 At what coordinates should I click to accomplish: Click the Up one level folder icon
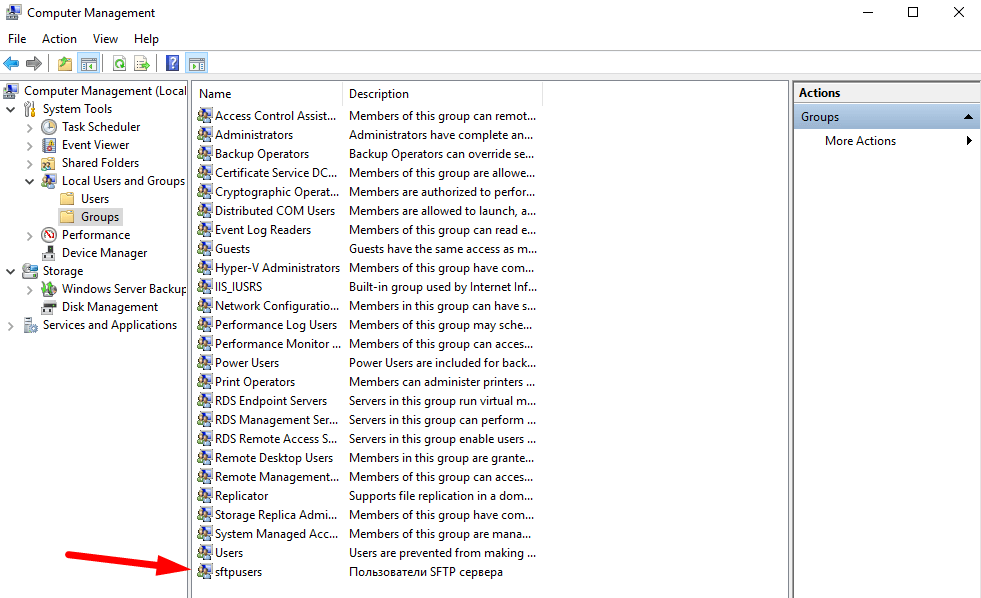tap(64, 63)
